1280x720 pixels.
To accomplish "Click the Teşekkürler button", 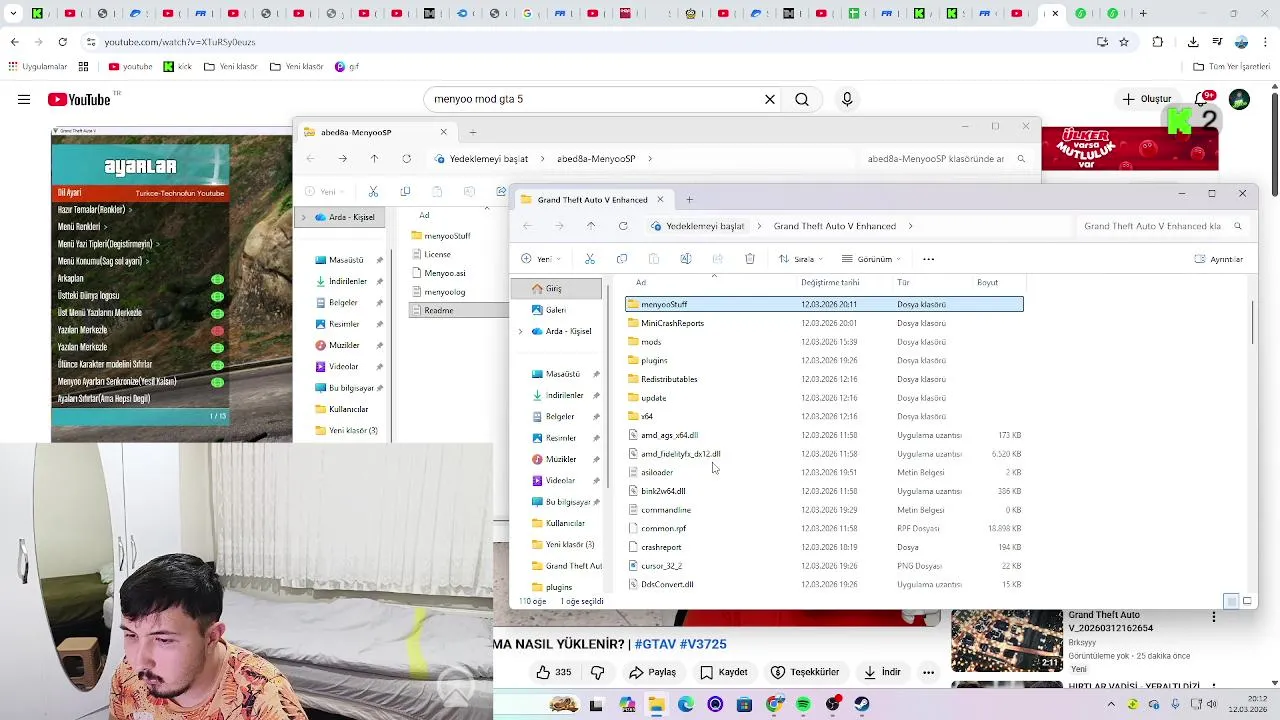I will click(806, 672).
